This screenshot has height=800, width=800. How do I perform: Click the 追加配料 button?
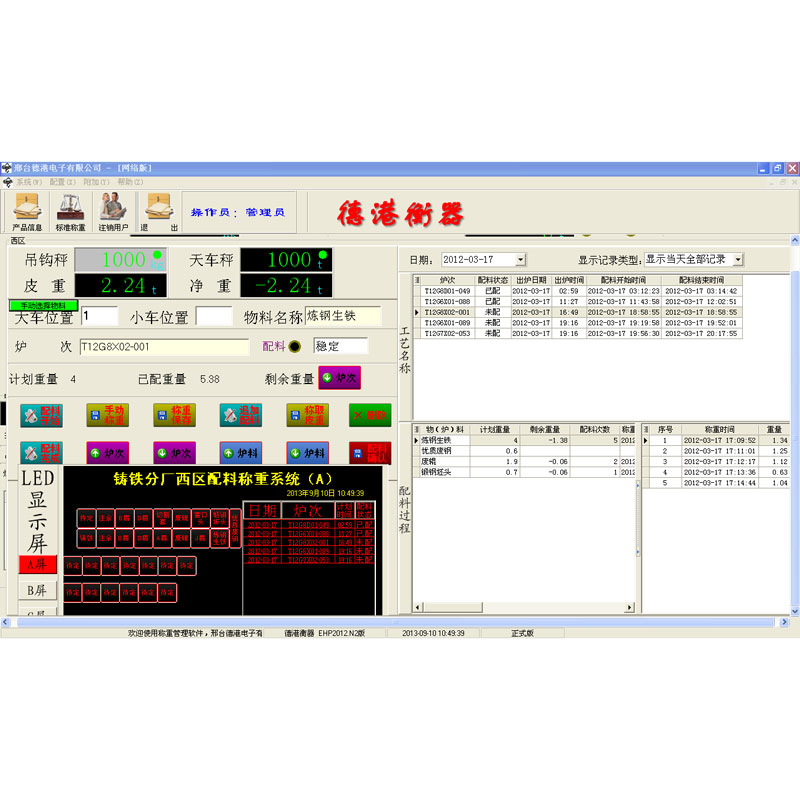click(x=241, y=415)
